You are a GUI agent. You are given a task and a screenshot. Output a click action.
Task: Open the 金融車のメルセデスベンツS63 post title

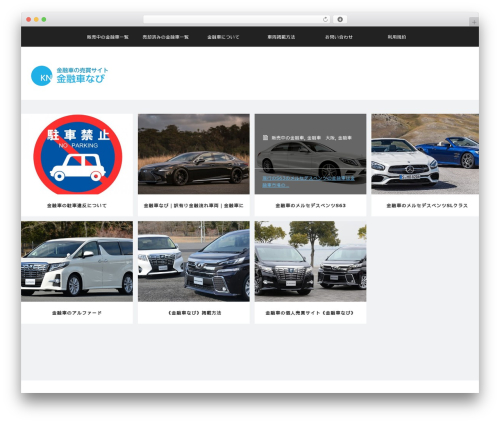click(310, 206)
